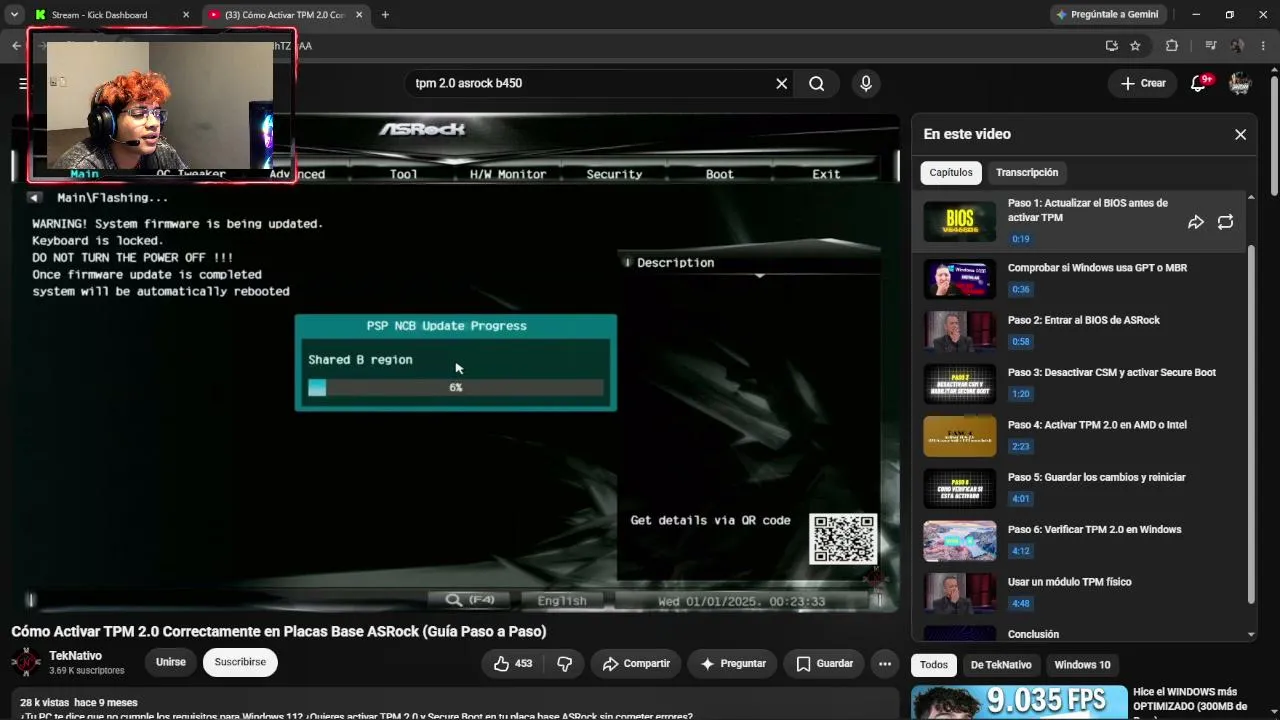1280x720 pixels.
Task: Click the BIOS thumbnail of Paso 1 chapter
Action: pyautogui.click(x=959, y=221)
